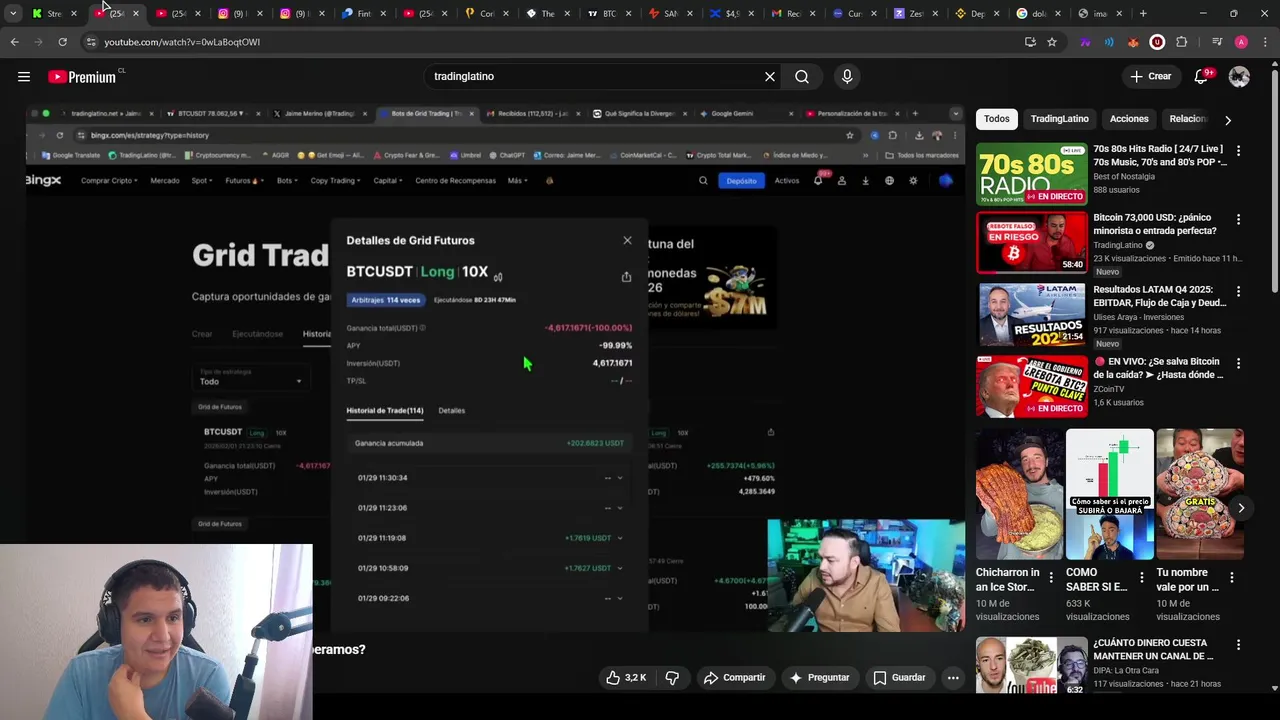The height and width of the screenshot is (720, 1280).
Task: Click the Ganancia acumulada row
Action: coord(490,443)
